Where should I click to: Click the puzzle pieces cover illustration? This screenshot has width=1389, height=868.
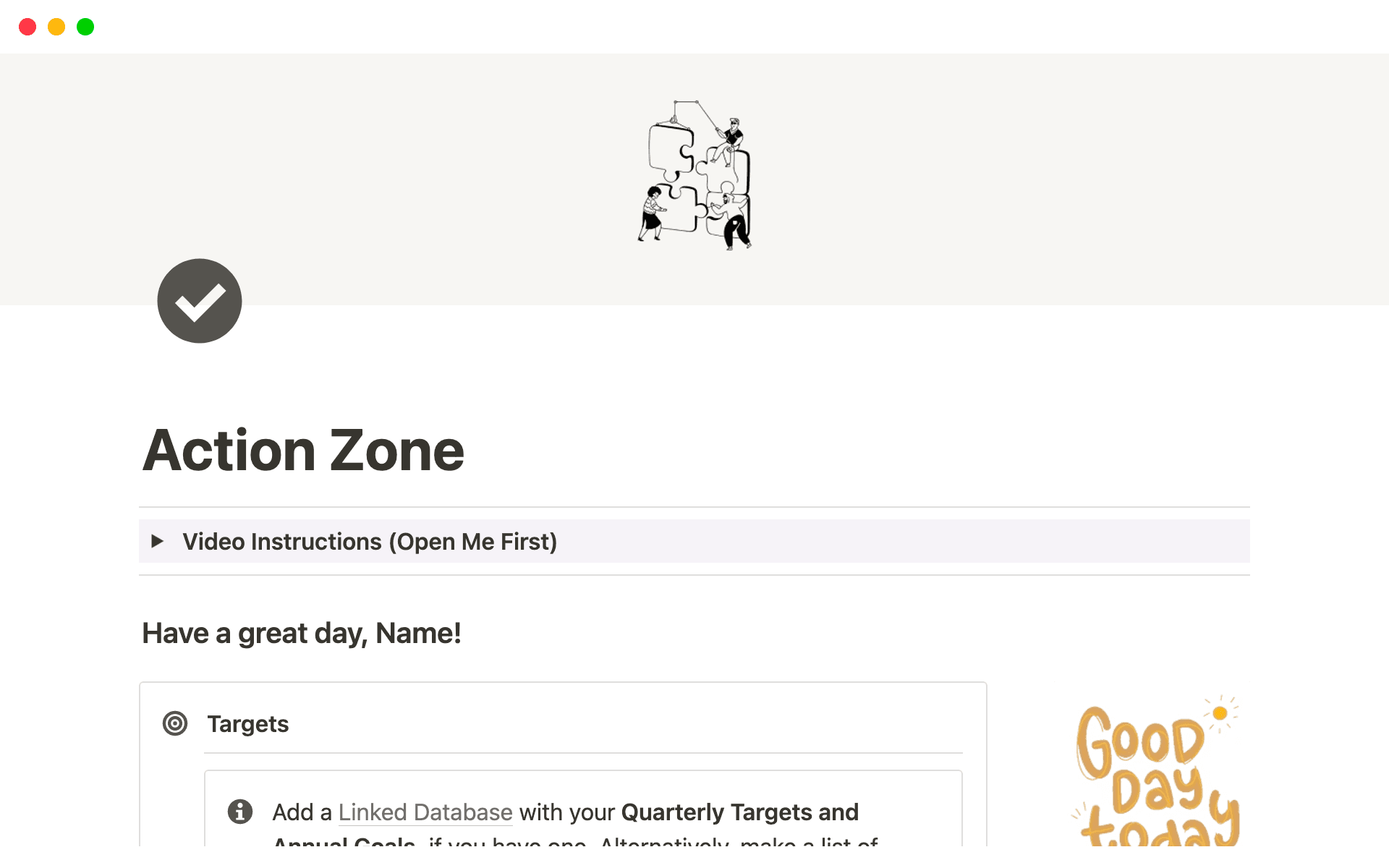point(694,177)
